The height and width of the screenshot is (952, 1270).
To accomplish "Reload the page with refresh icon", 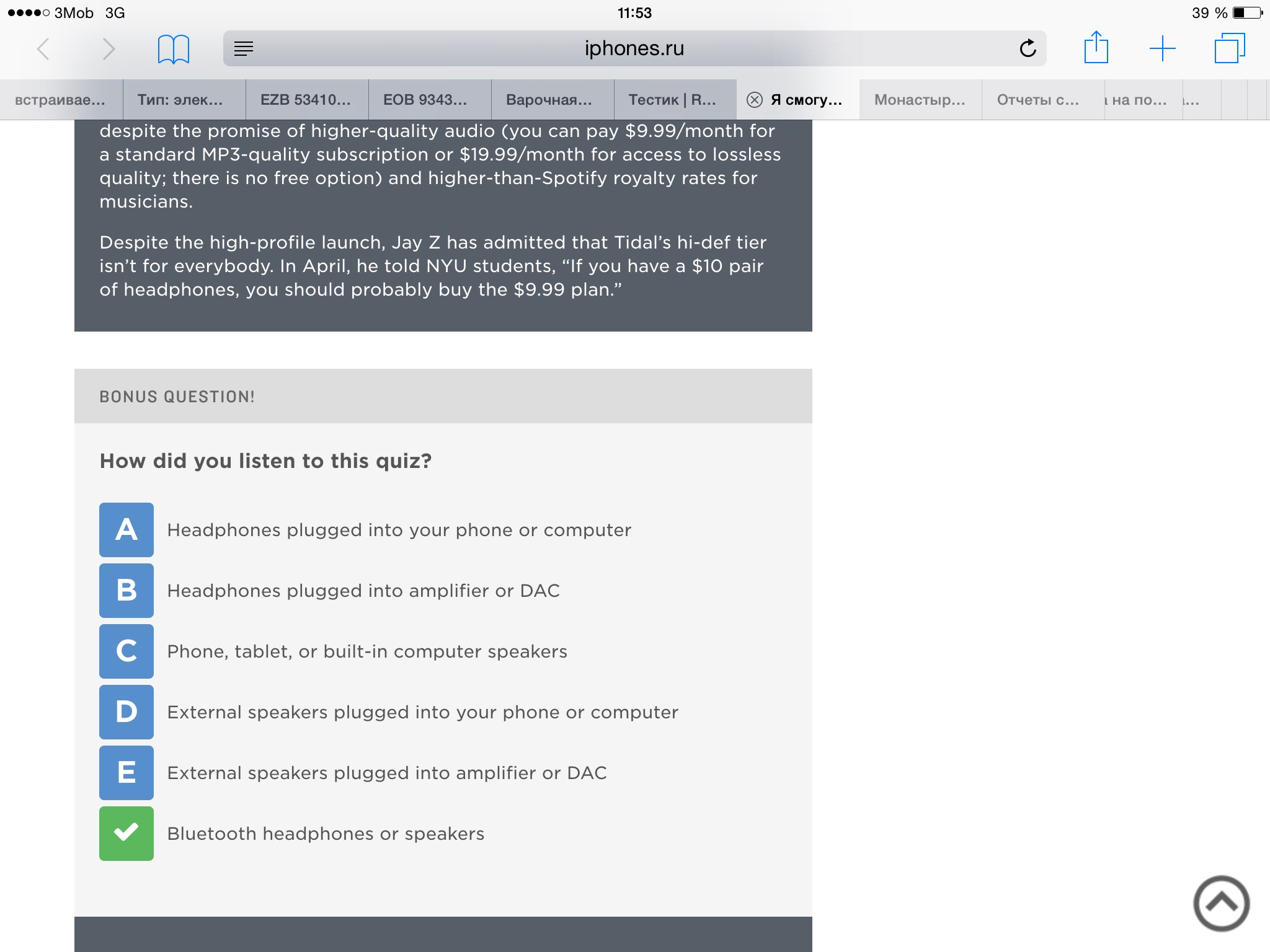I will point(1028,48).
